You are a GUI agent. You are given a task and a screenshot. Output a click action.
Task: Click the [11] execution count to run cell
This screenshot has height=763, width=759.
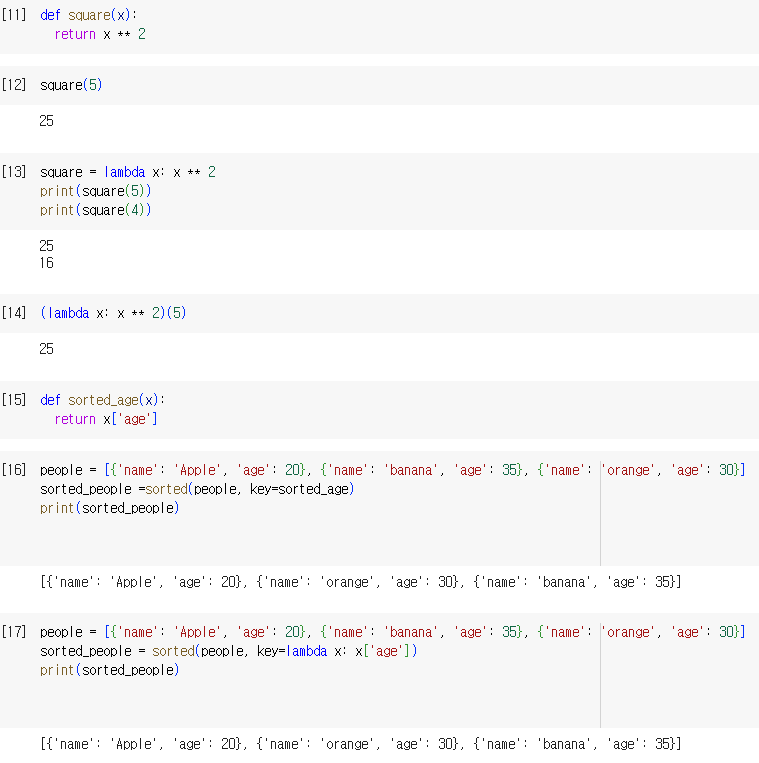coord(14,15)
